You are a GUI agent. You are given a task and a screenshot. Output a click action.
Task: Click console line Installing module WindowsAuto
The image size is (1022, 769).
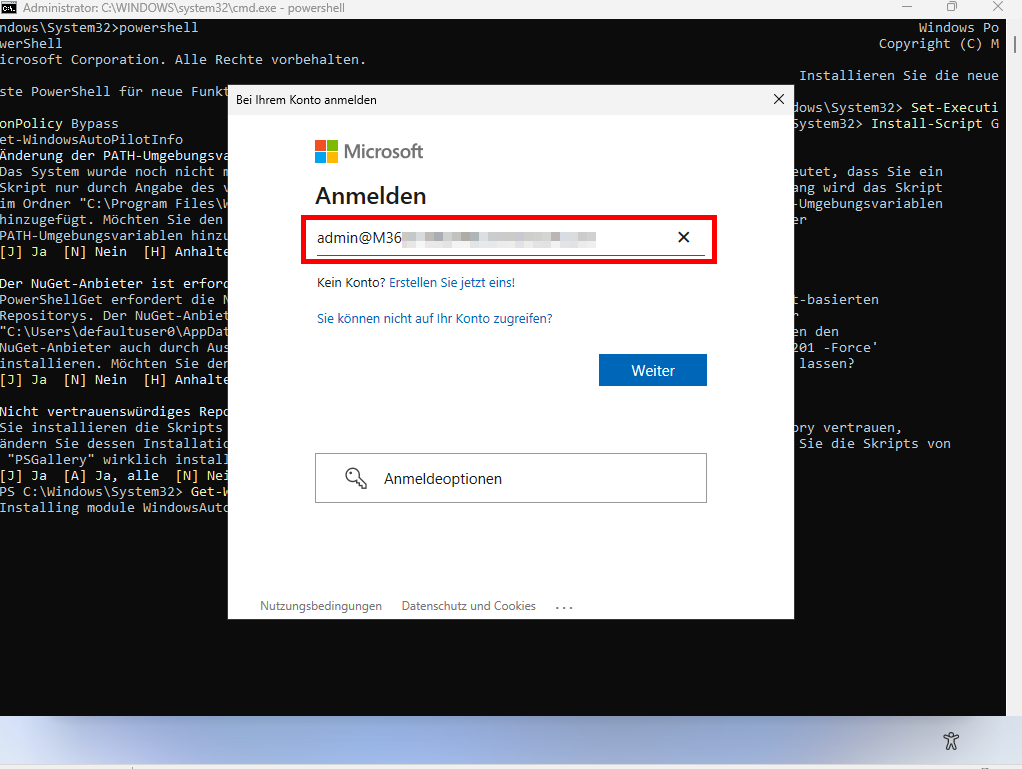(114, 507)
